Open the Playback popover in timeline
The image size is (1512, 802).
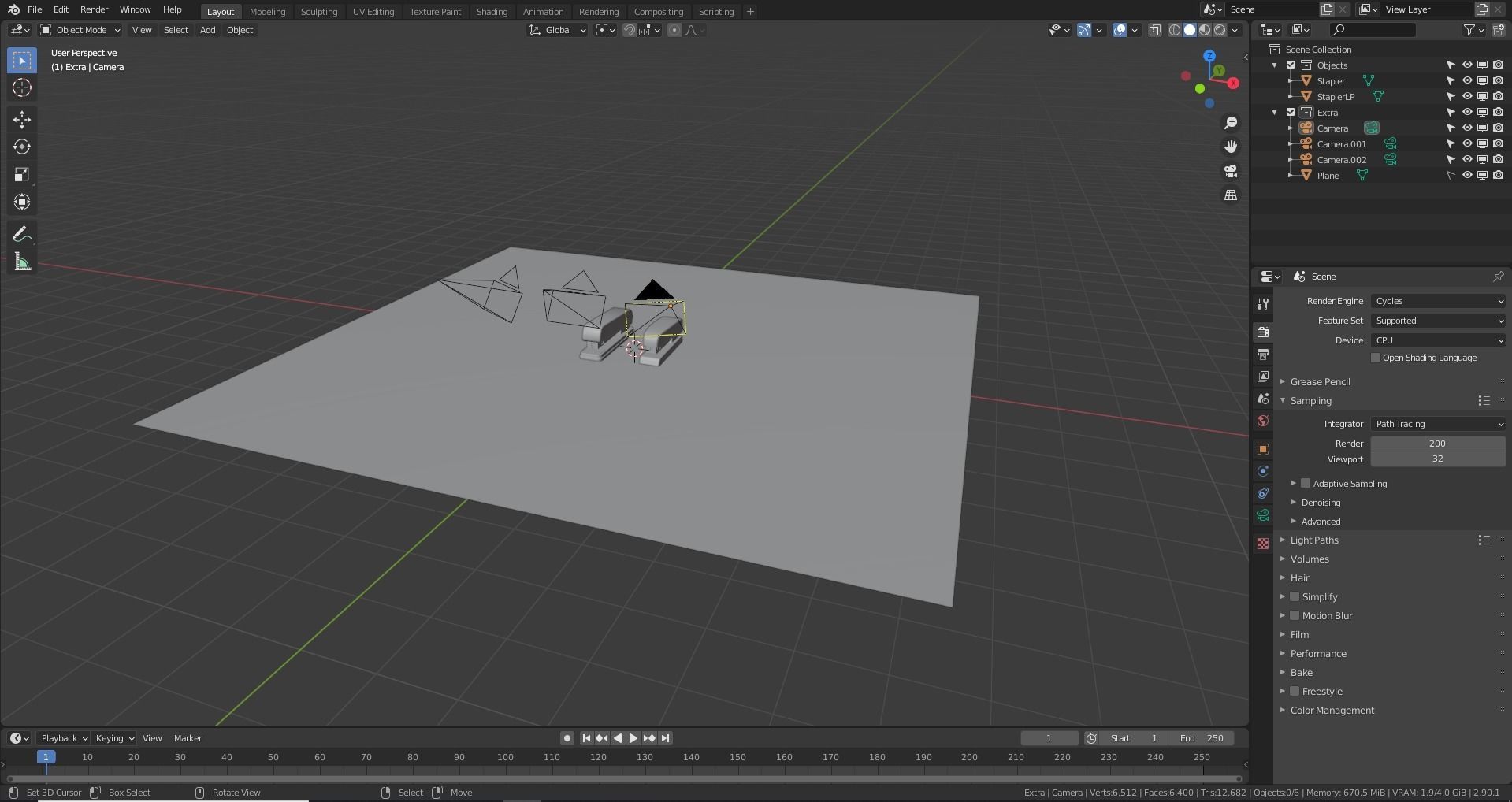(64, 738)
